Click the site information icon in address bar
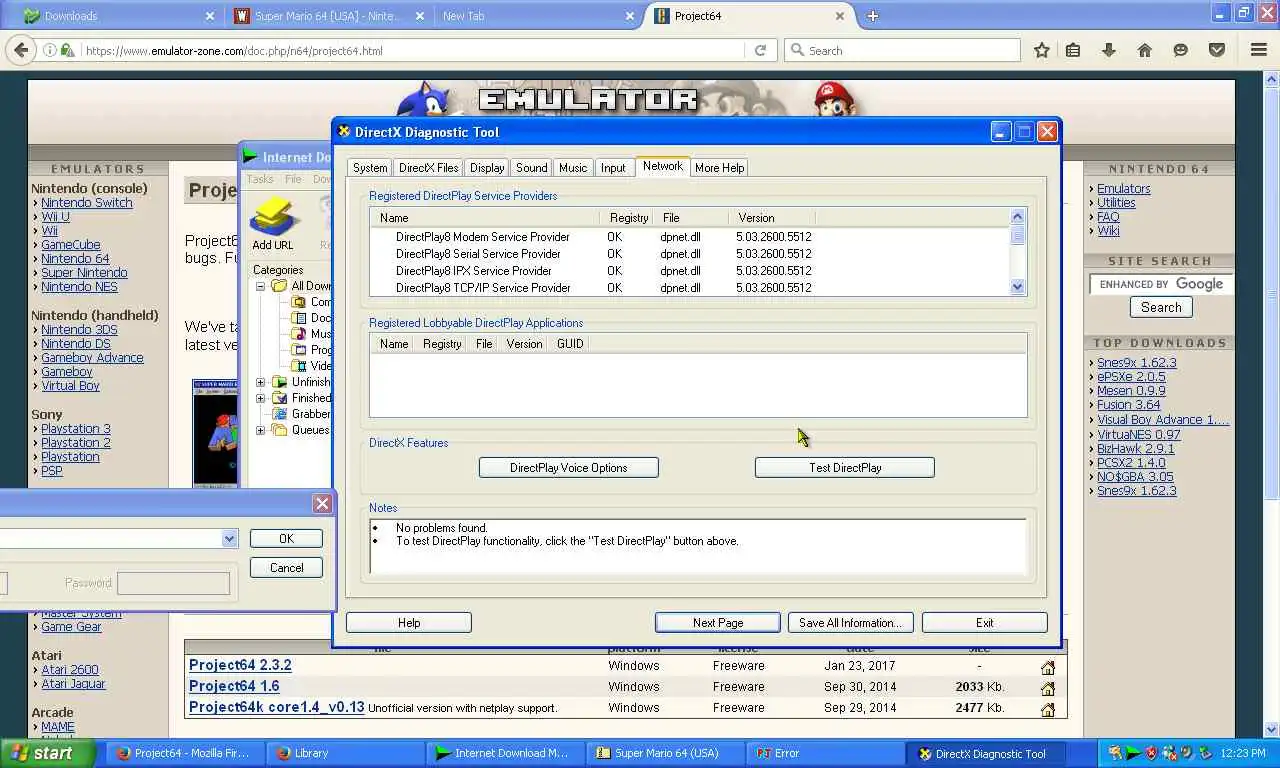The image size is (1280, 768). (48, 50)
